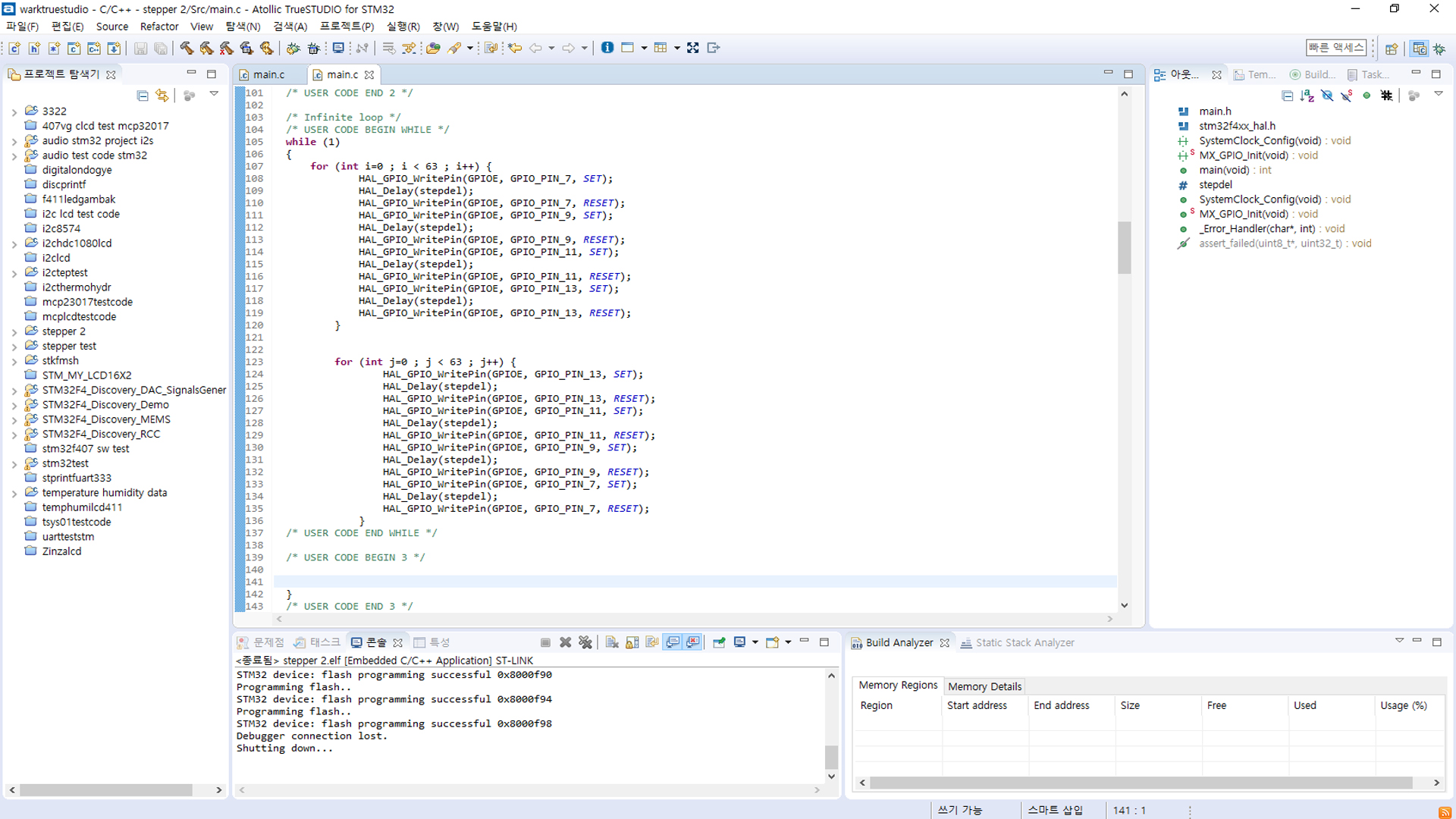Viewport: 1456px width, 819px height.
Task: Click the Build project hammer icon
Action: (x=186, y=48)
